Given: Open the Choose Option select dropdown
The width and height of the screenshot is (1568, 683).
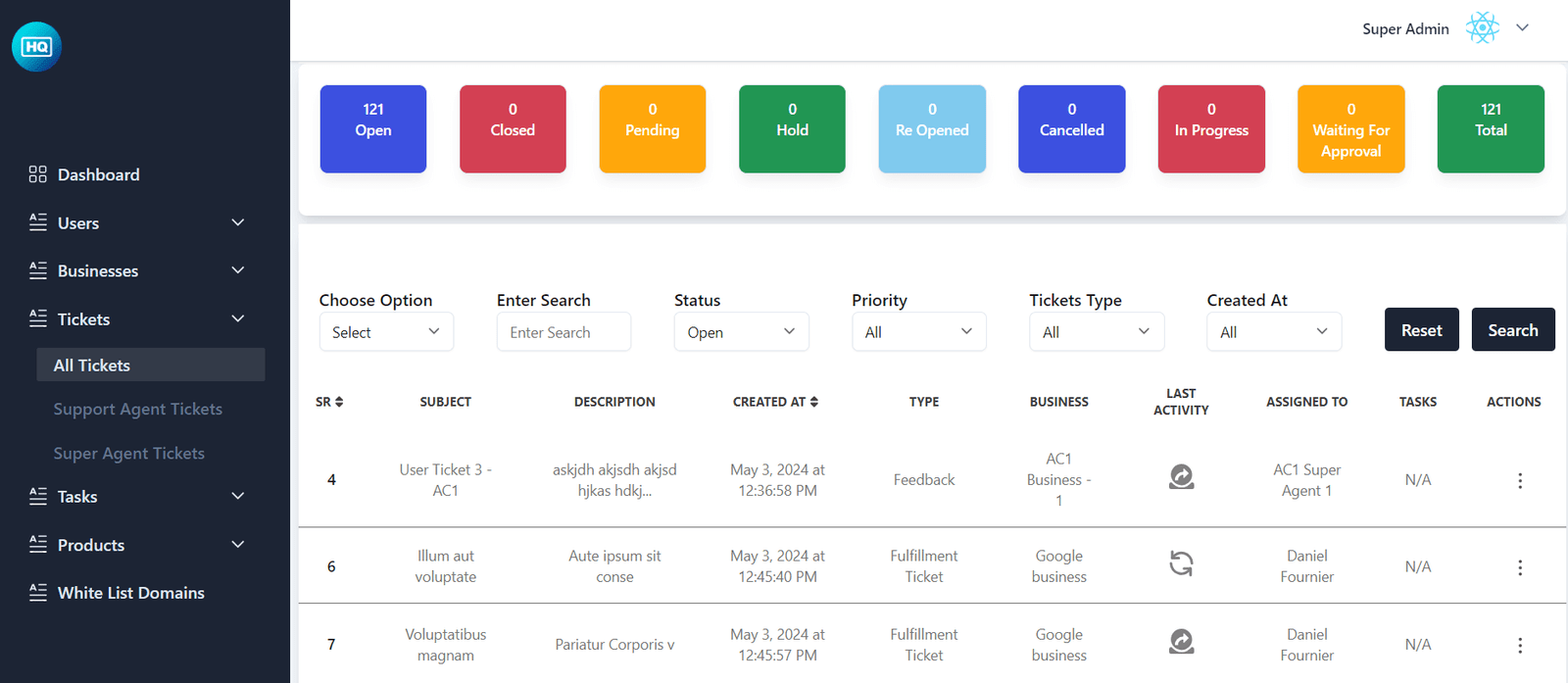Looking at the screenshot, I should click(386, 332).
